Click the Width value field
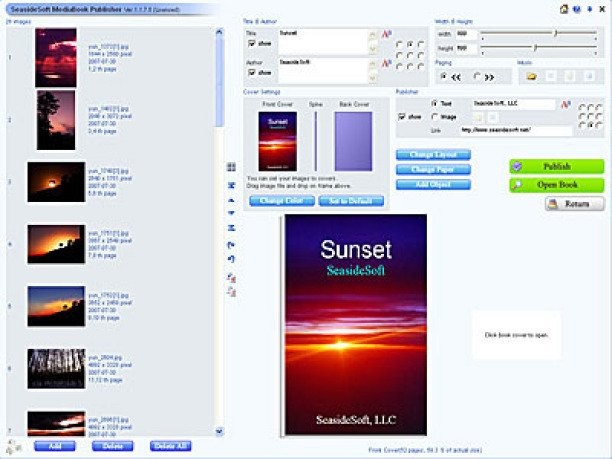This screenshot has width=612, height=459. point(467,34)
